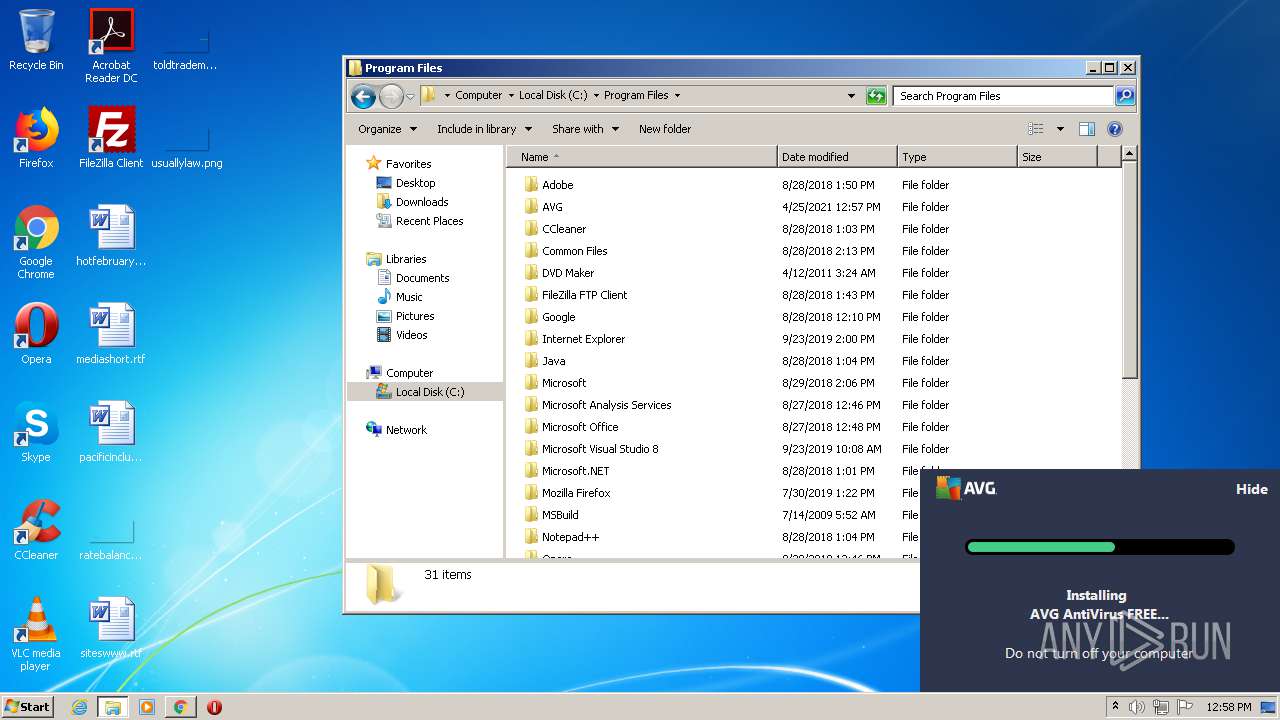The height and width of the screenshot is (720, 1280).
Task: Open Views options dropdown arrow
Action: click(1060, 129)
